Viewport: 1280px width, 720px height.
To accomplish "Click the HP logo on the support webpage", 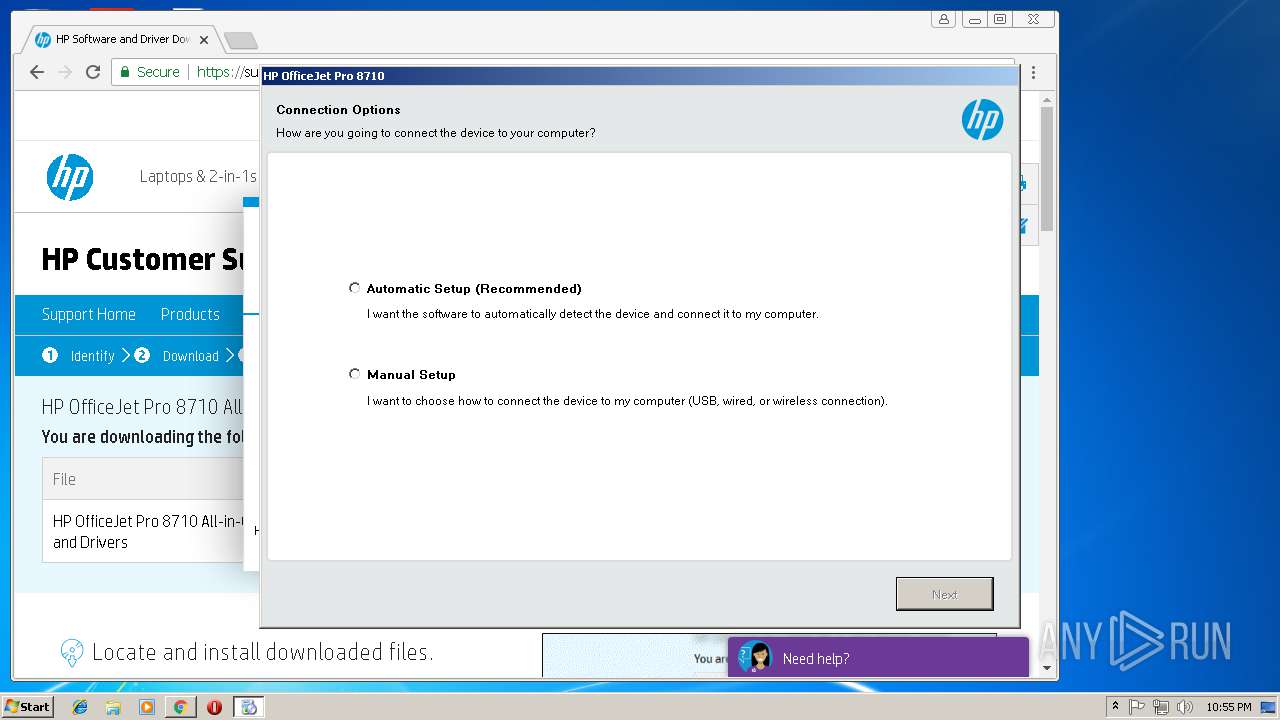I will coord(70,177).
